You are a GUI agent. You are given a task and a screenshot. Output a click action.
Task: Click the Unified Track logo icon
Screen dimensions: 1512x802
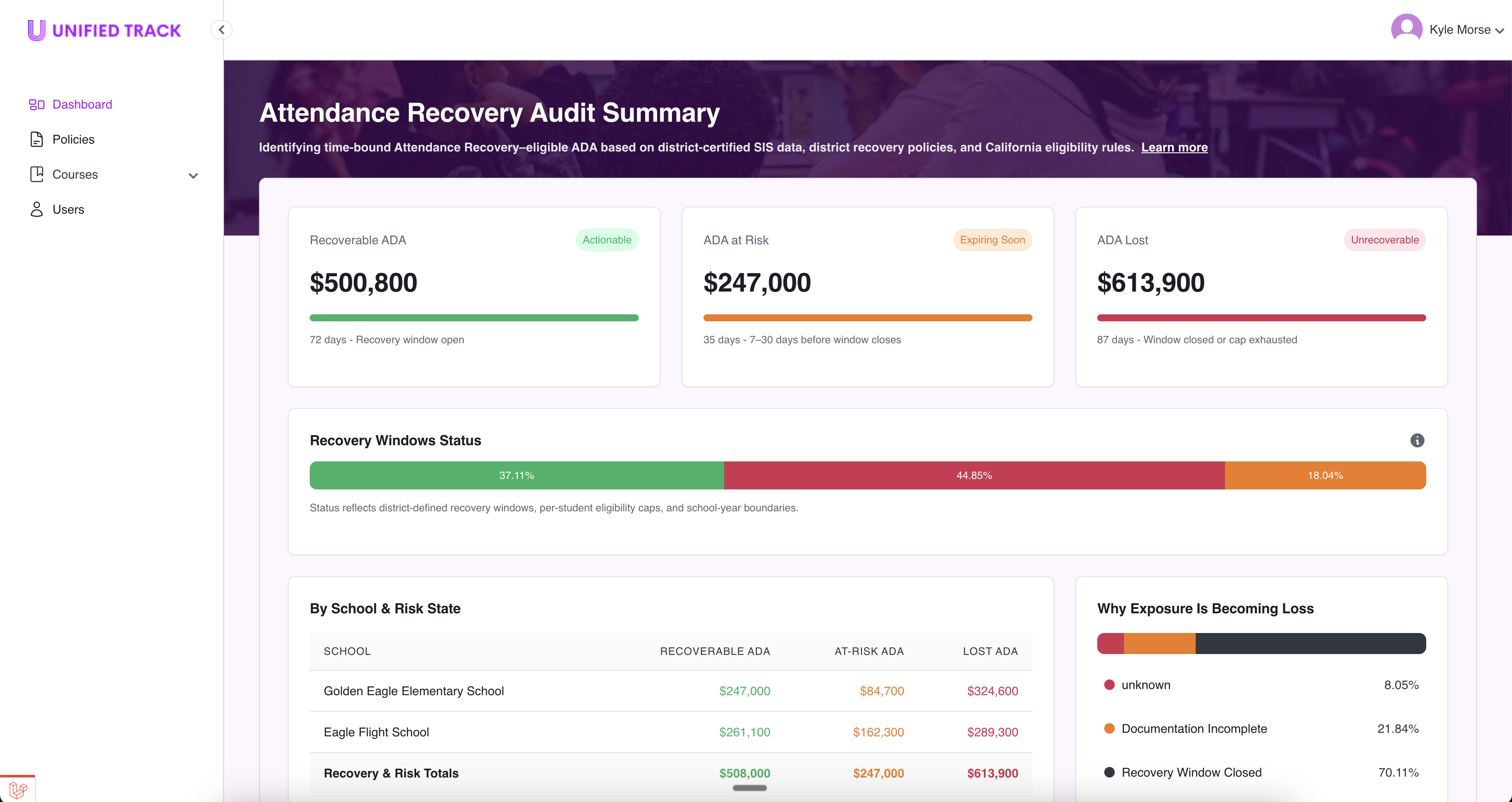[36, 30]
